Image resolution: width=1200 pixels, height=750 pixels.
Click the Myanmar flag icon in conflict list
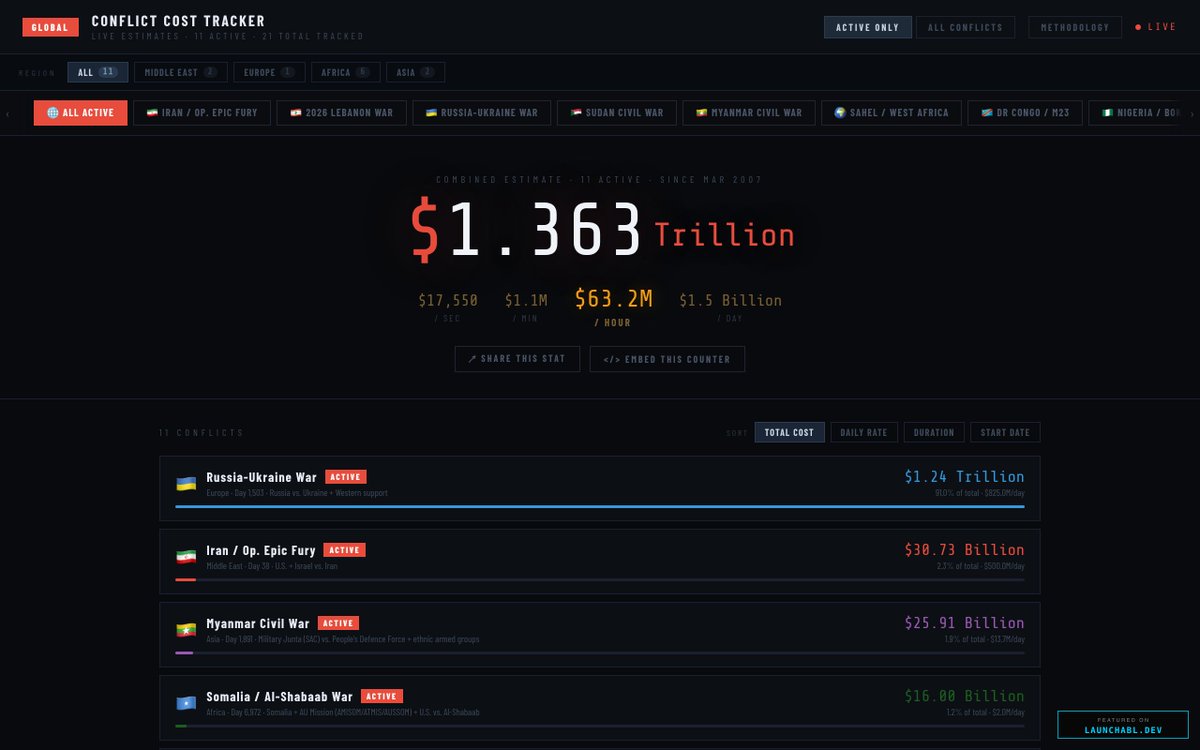[186, 630]
